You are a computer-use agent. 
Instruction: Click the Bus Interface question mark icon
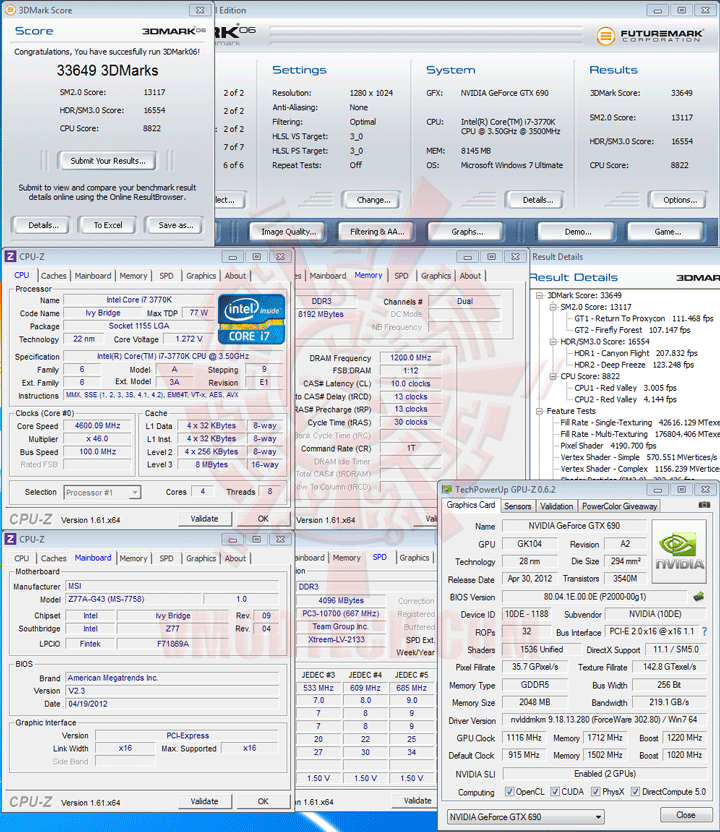point(704,631)
